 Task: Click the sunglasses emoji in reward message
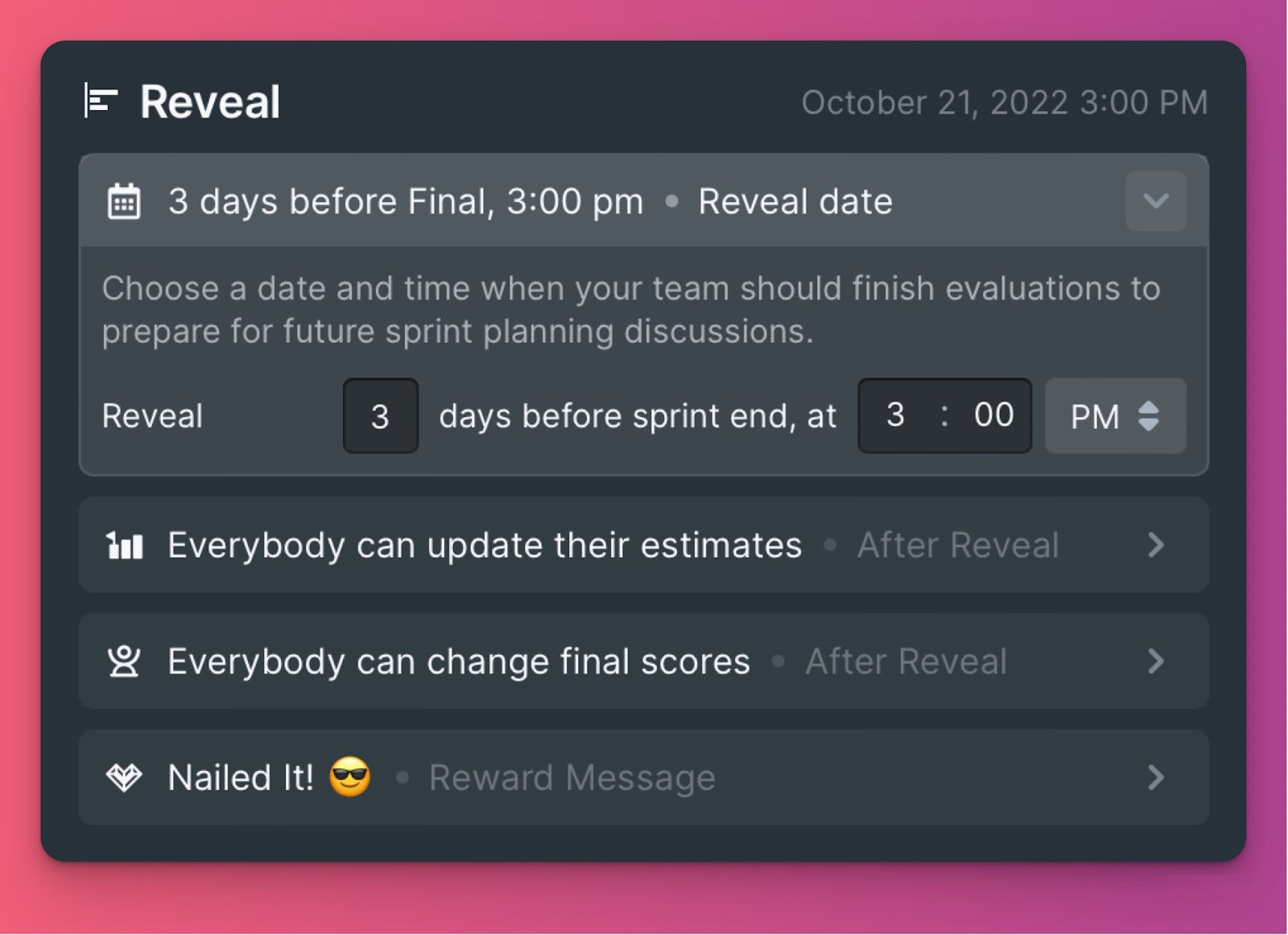pyautogui.click(x=350, y=777)
